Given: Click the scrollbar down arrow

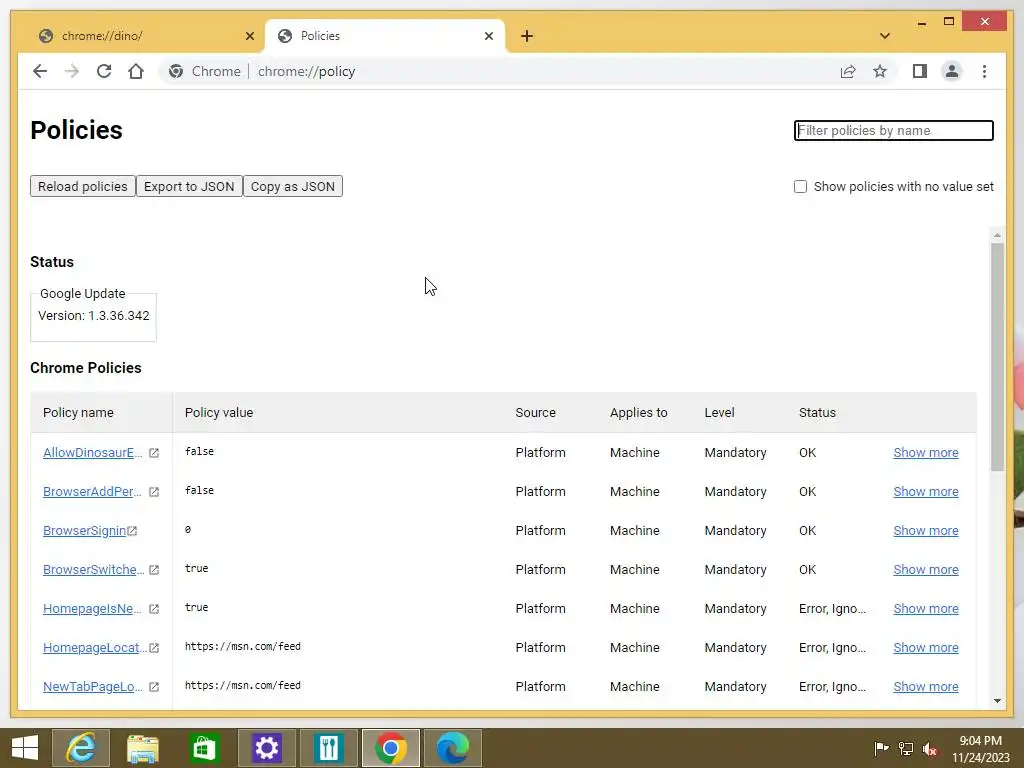Looking at the screenshot, I should pyautogui.click(x=997, y=701).
